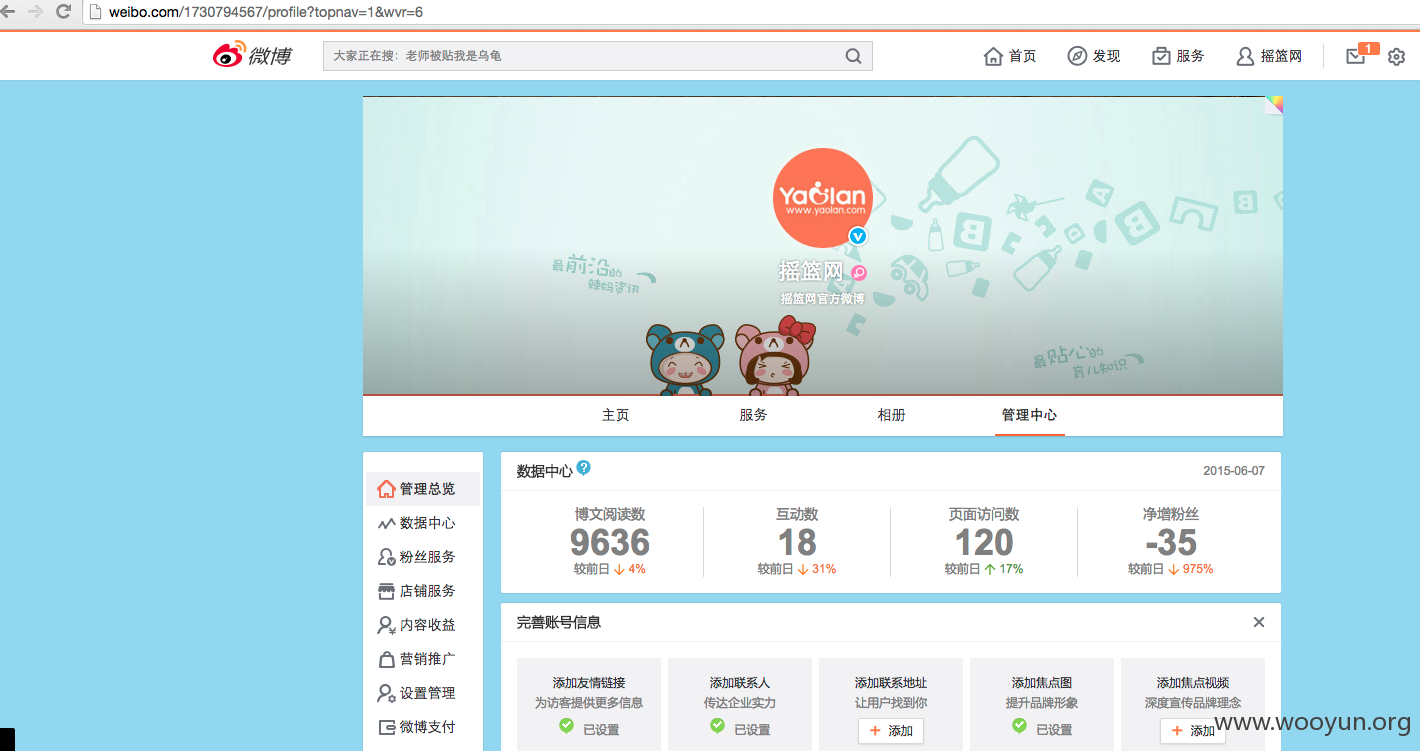Click the pink gender icon beside 摇篮网
The height and width of the screenshot is (751, 1420).
(859, 273)
